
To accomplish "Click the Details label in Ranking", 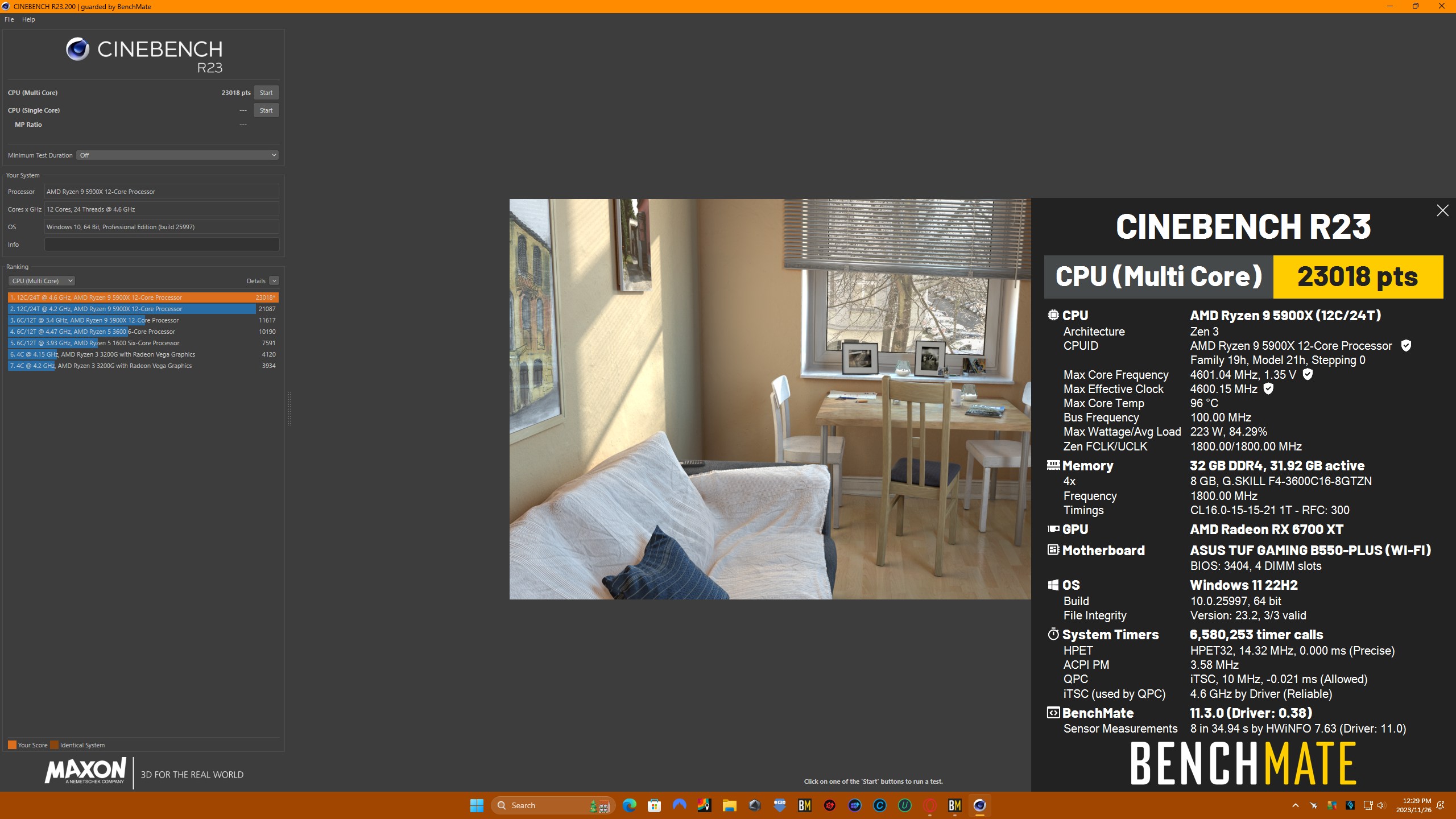I will click(256, 281).
